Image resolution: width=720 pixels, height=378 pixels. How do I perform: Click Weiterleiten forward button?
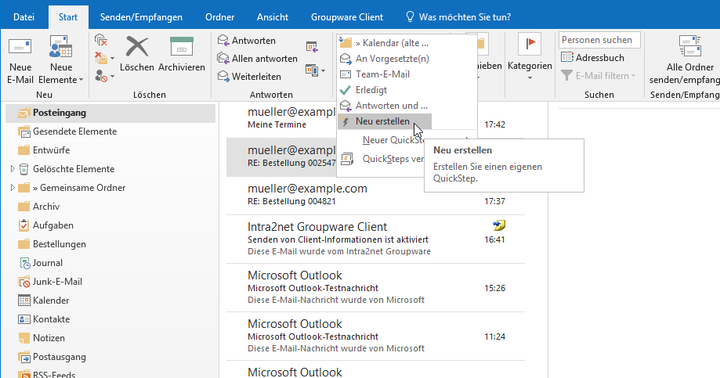[249, 76]
